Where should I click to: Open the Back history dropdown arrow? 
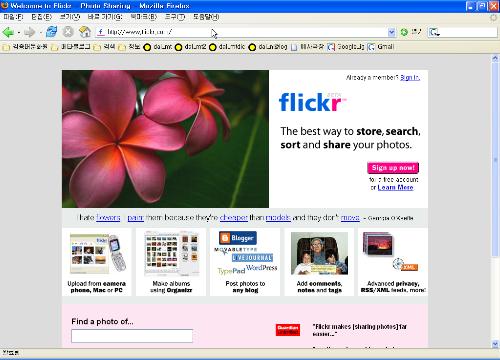[x=19, y=32]
